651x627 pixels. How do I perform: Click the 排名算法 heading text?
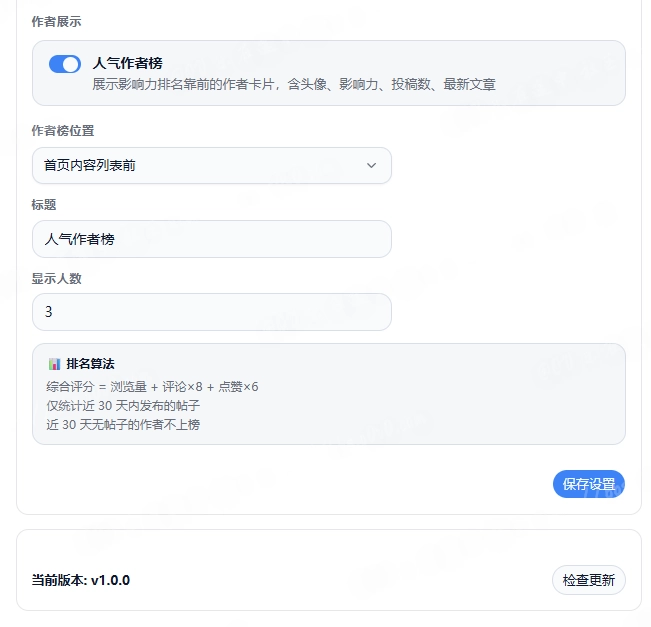tap(90, 364)
